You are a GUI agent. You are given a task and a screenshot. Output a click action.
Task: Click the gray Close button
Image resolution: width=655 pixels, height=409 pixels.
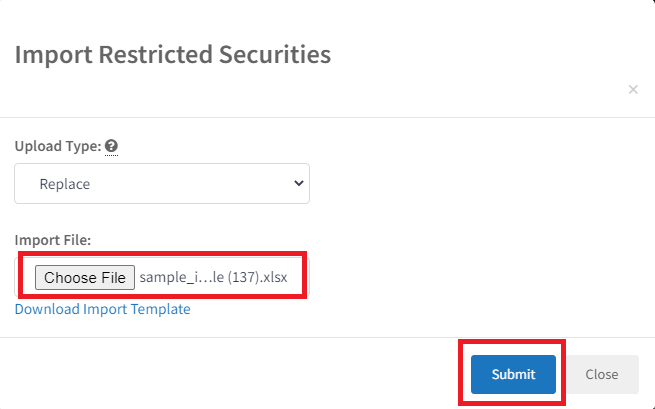tap(602, 374)
